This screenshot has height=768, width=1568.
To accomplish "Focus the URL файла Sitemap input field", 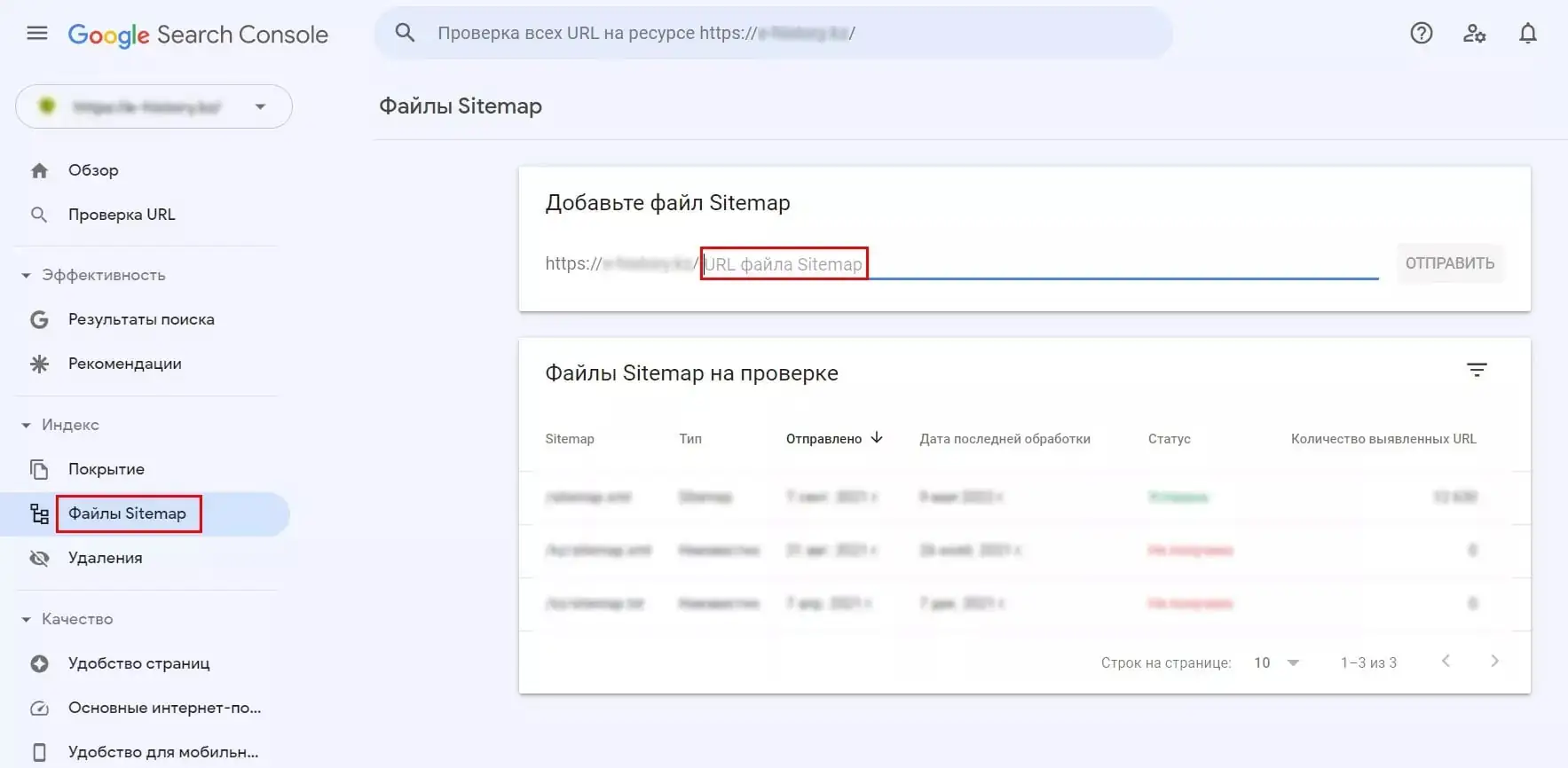I will click(x=1040, y=264).
